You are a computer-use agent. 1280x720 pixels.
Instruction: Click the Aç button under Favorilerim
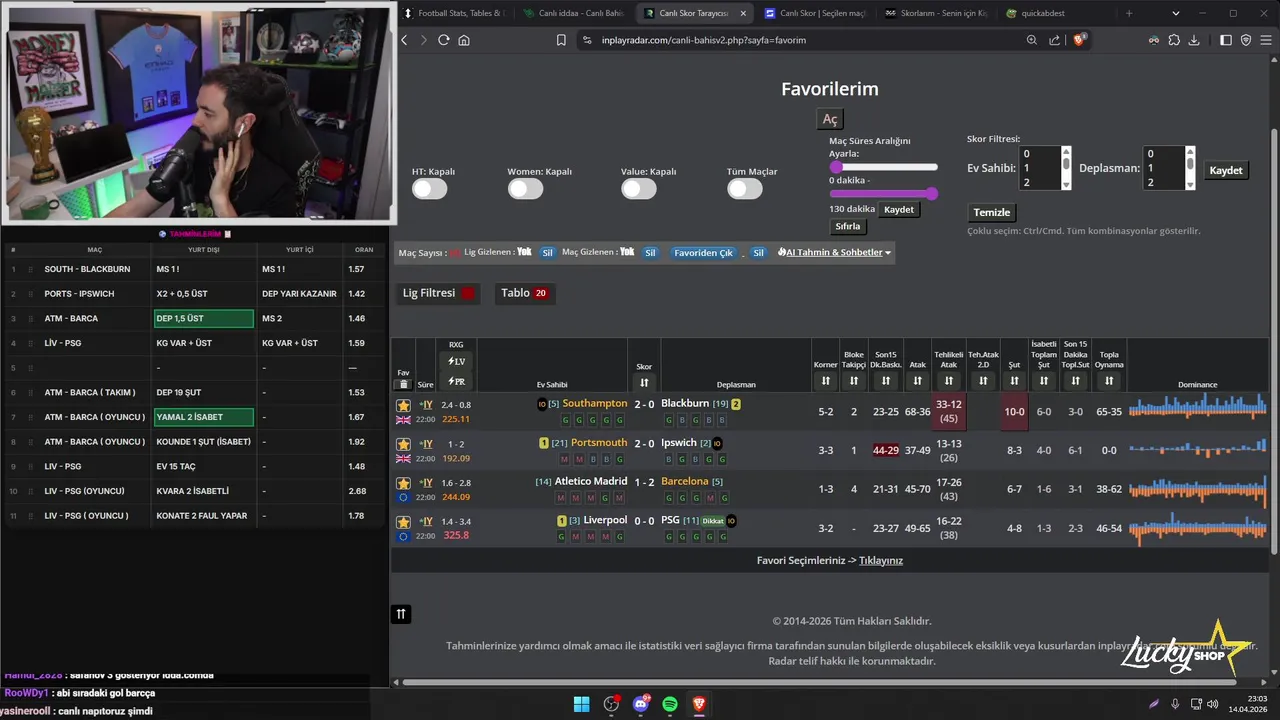click(830, 119)
